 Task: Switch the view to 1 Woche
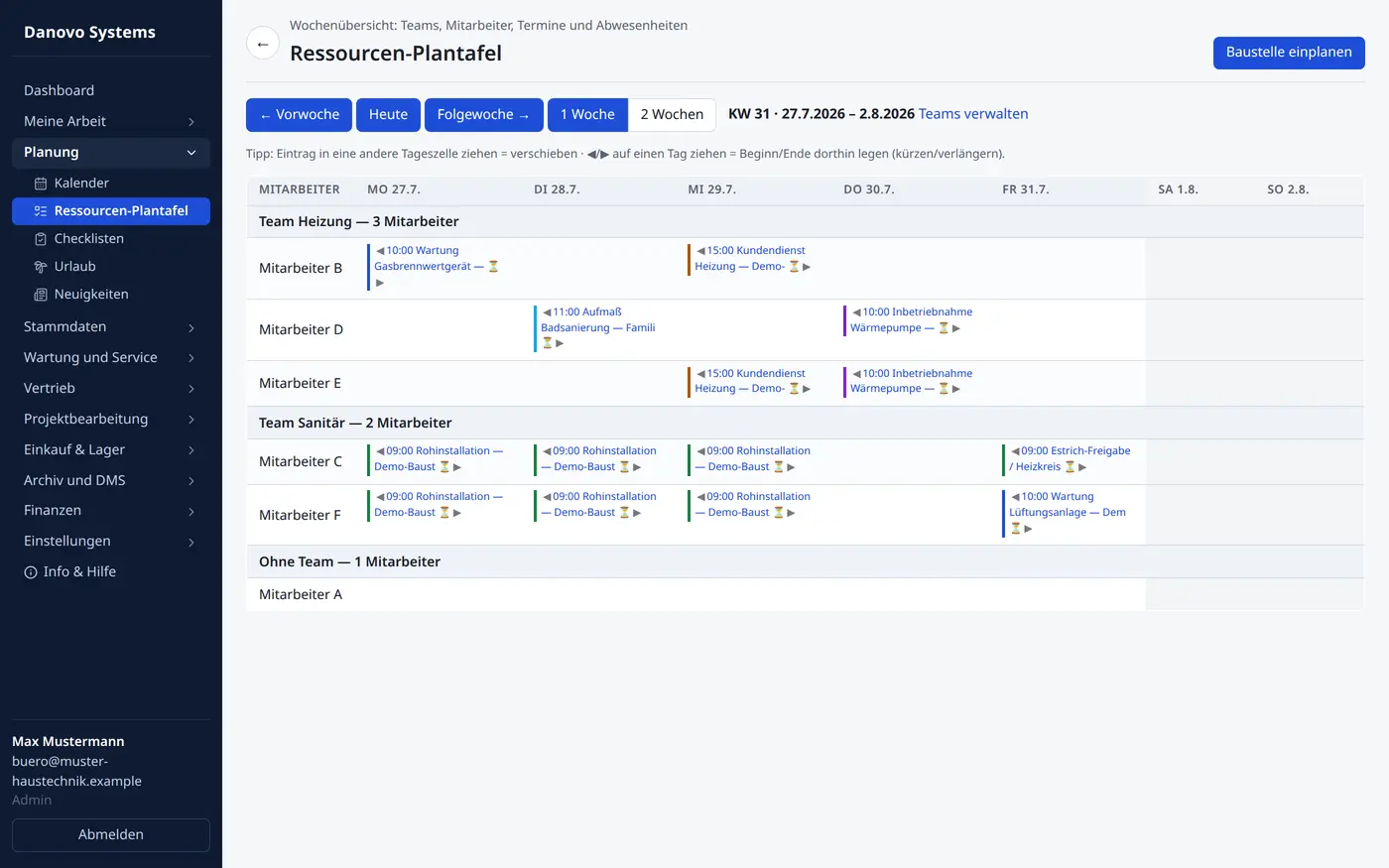(587, 115)
